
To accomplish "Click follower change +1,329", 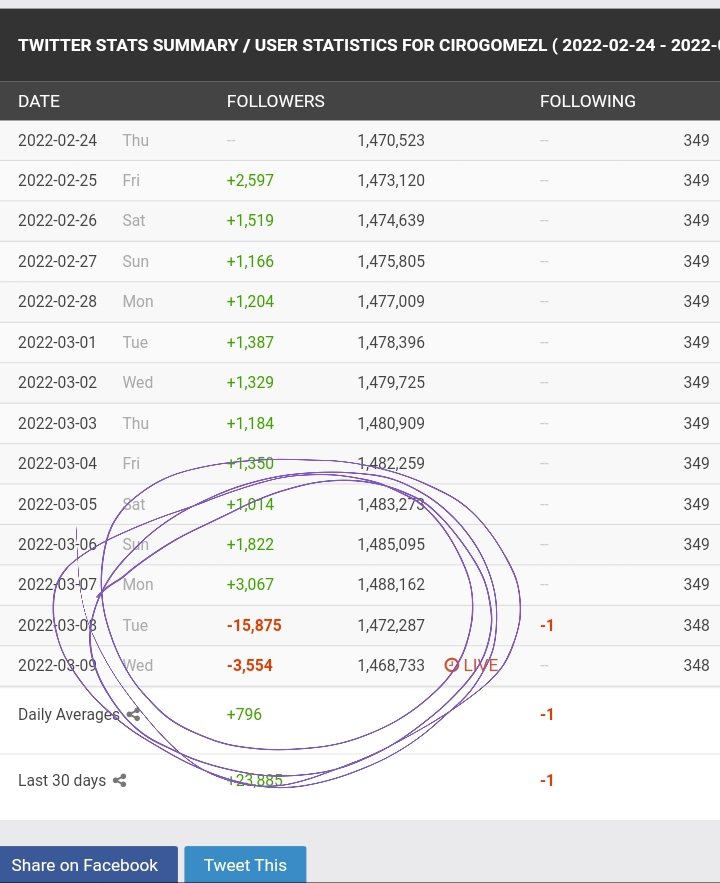I will tap(250, 382).
